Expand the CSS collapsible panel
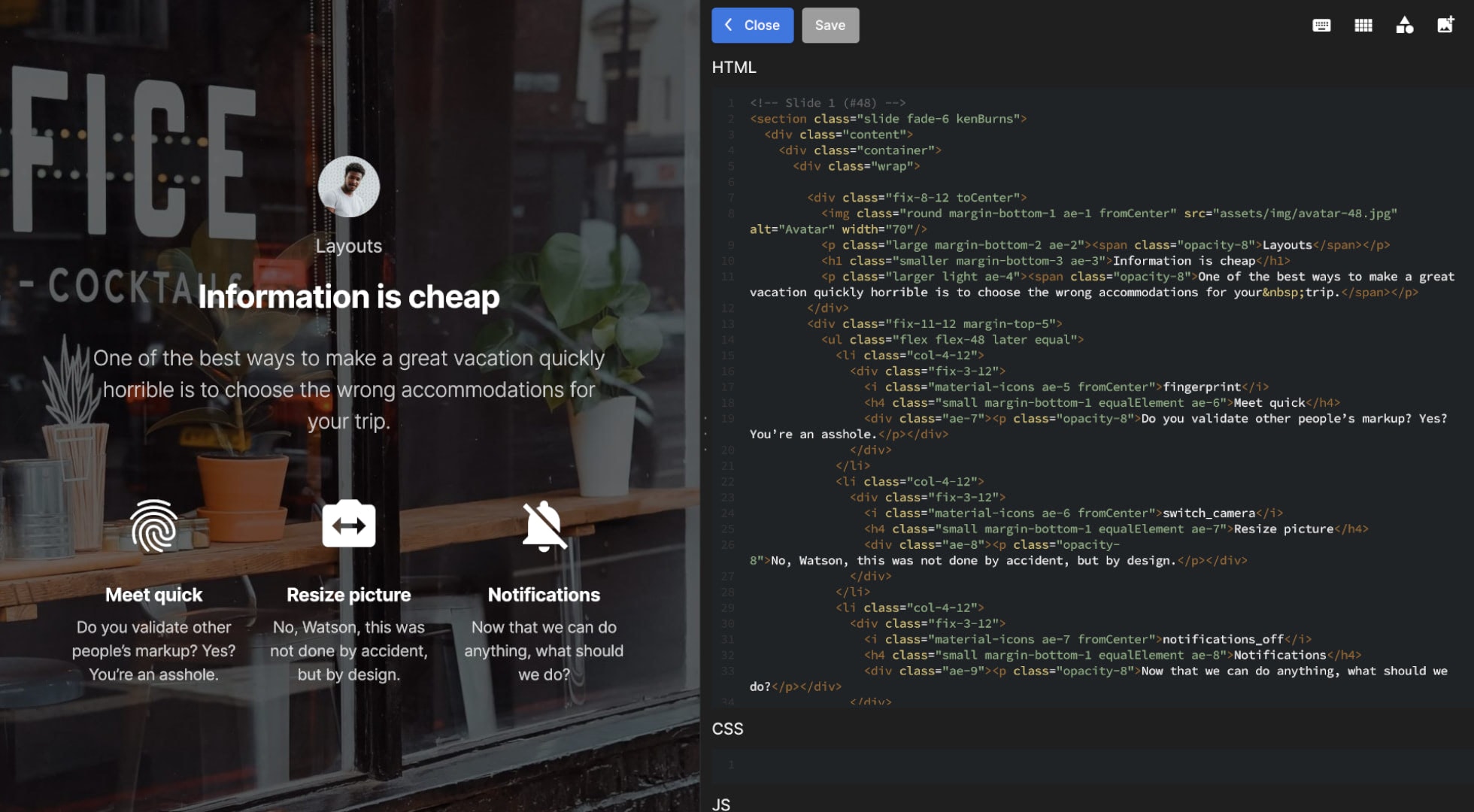The height and width of the screenshot is (812, 1474). pyautogui.click(x=727, y=728)
